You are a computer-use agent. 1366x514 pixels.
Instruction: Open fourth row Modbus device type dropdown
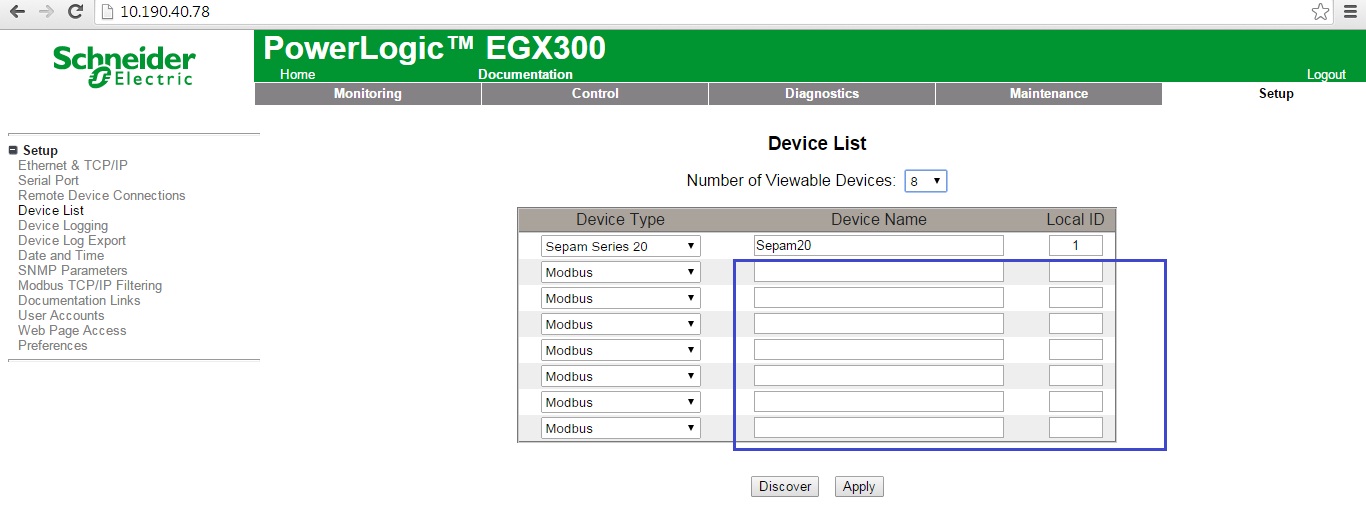tap(620, 324)
